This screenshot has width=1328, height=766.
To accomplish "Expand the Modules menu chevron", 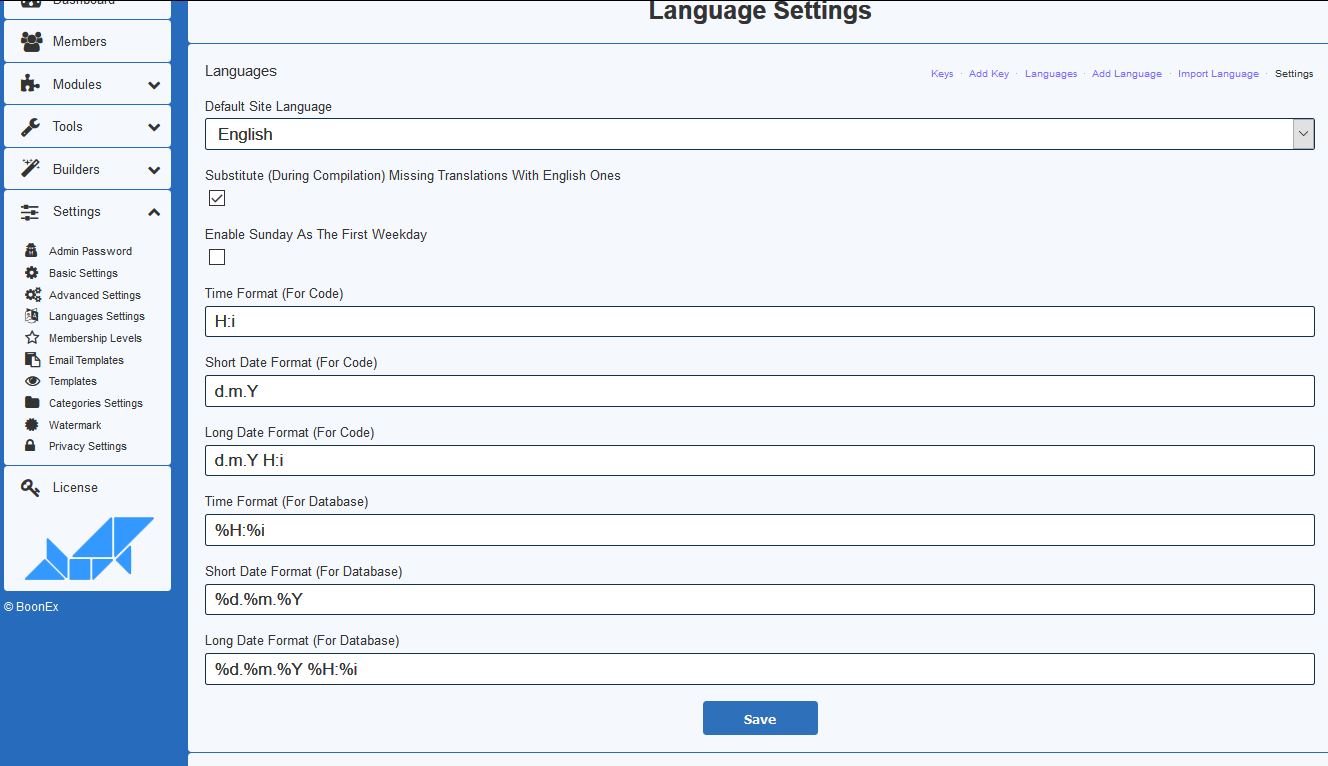I will 154,85.
